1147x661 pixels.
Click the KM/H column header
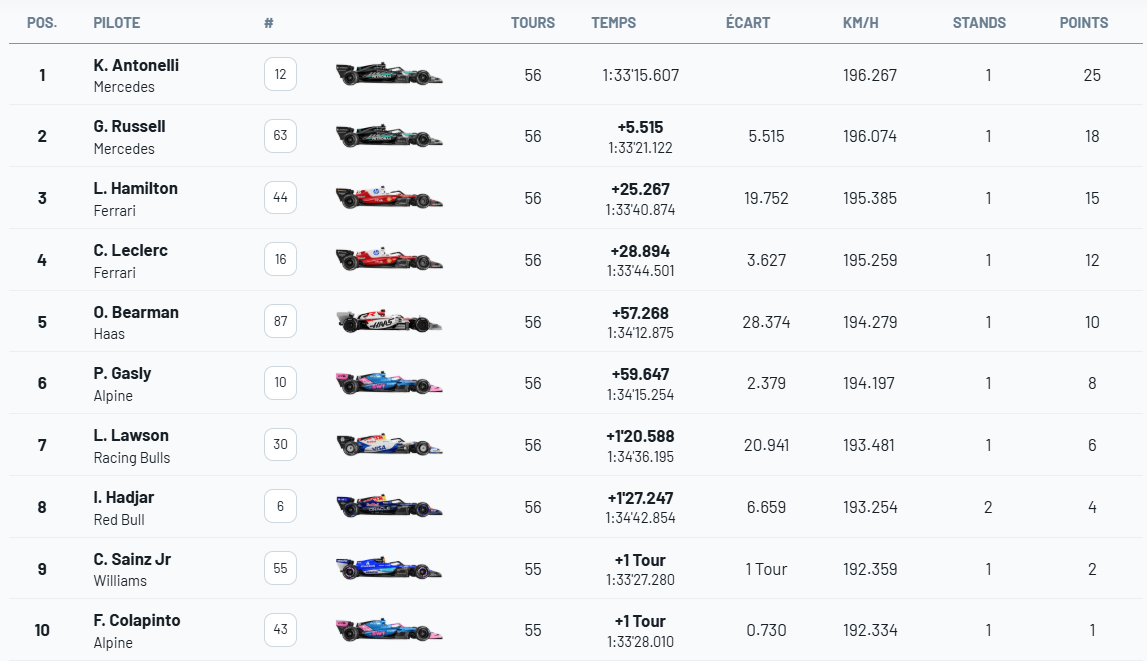[x=860, y=23]
